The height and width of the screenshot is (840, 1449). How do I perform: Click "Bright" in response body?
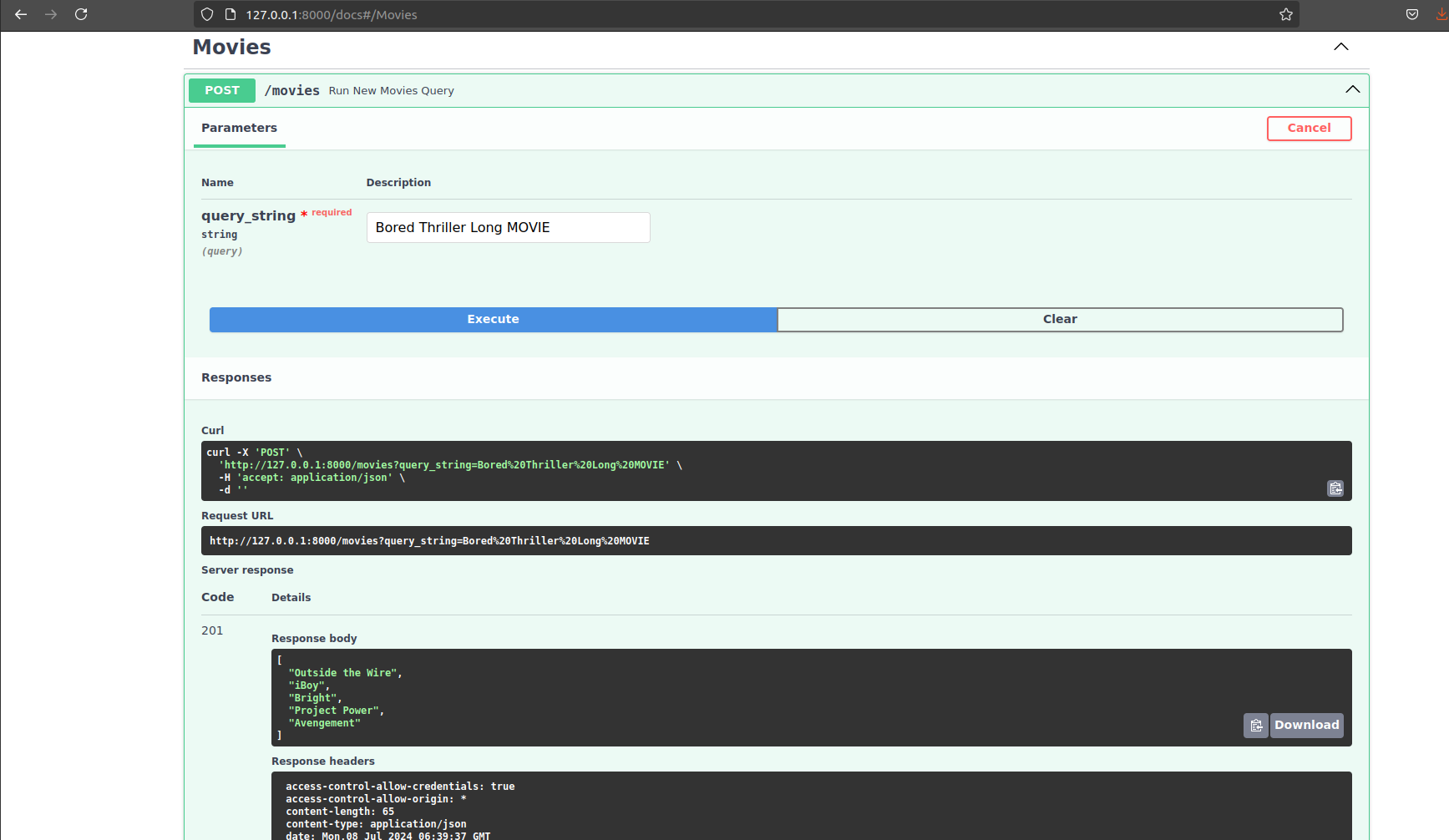click(x=313, y=698)
